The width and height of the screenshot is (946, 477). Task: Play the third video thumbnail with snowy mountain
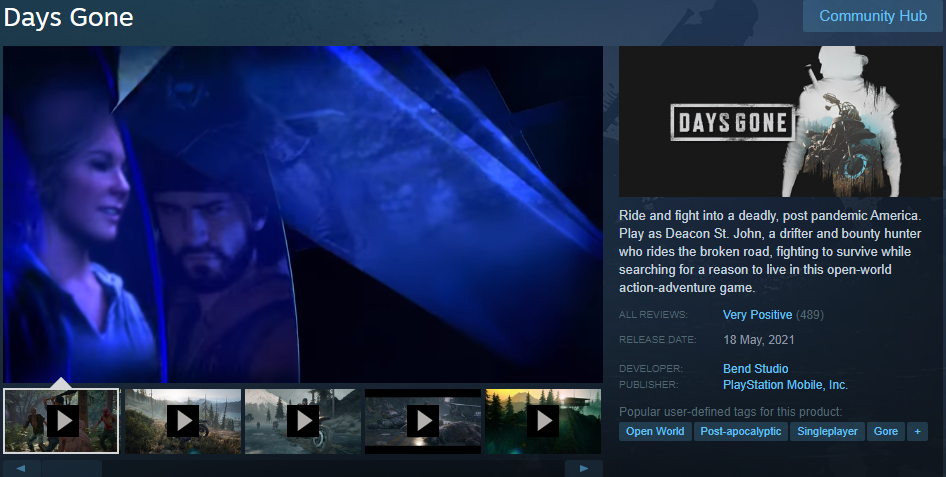pyautogui.click(x=303, y=420)
